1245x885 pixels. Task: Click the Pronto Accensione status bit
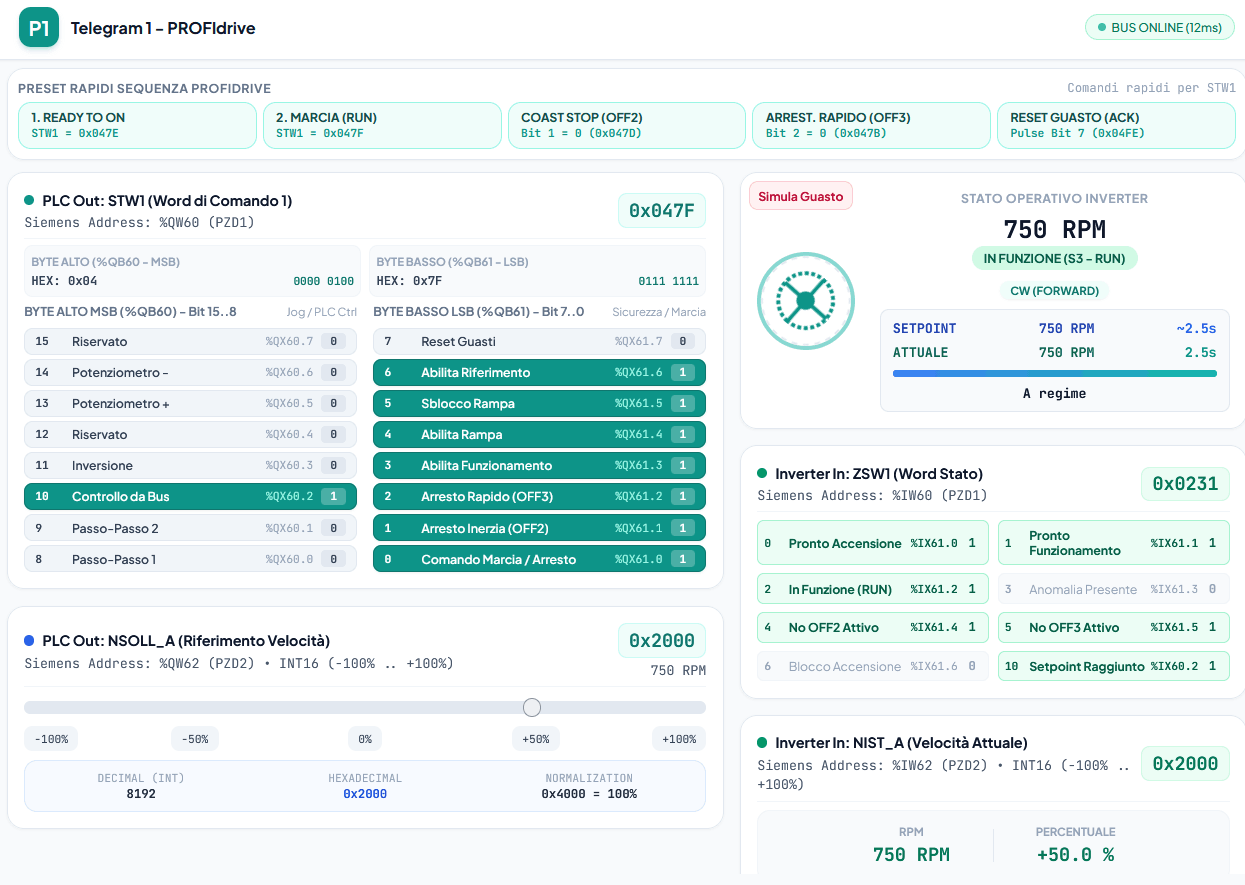[x=873, y=543]
